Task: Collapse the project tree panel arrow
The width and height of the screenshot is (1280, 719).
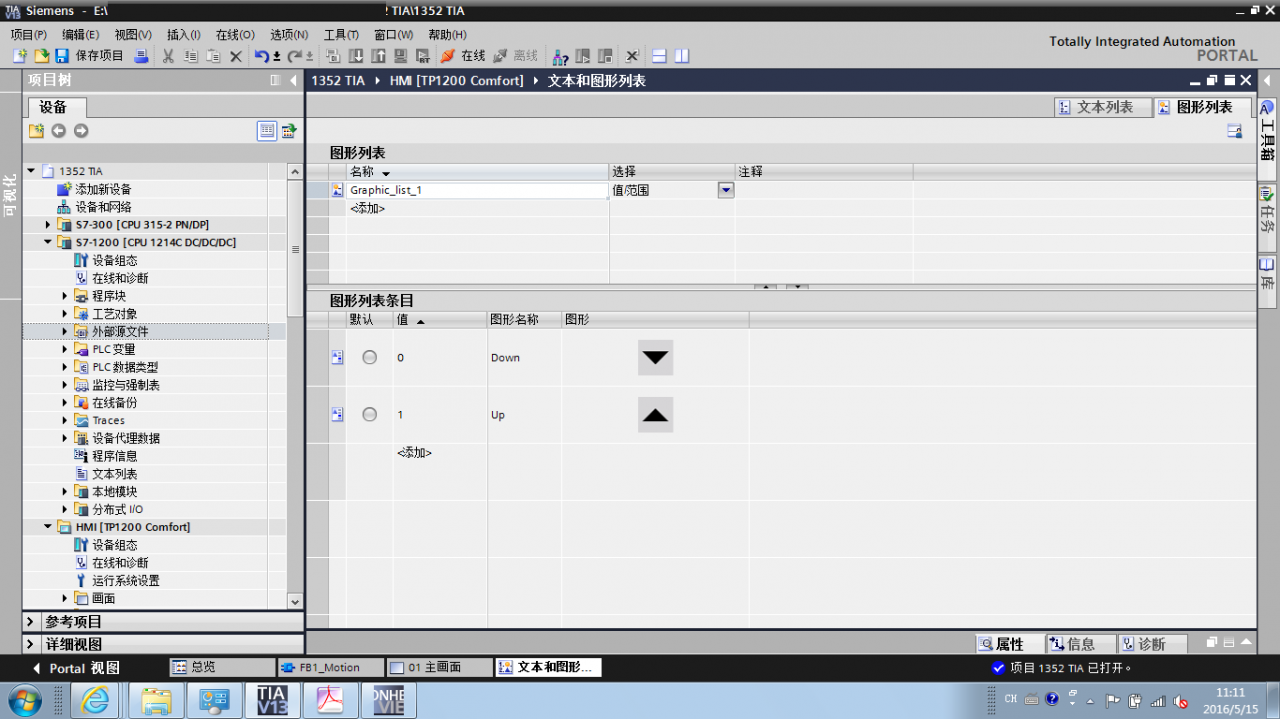Action: [293, 80]
